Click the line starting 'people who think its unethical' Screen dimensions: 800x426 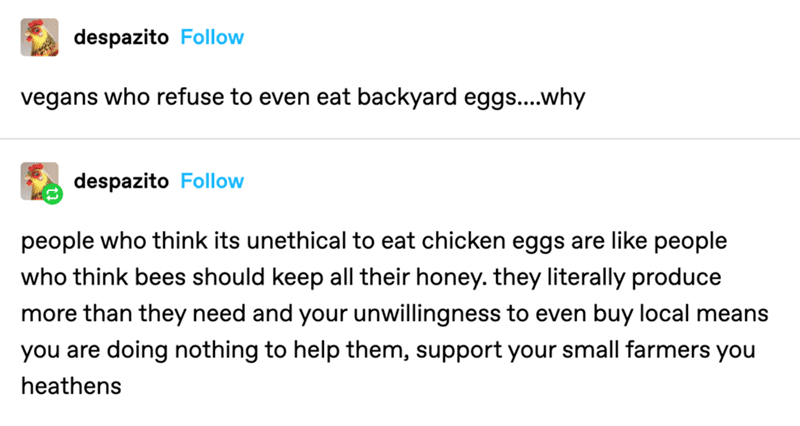[x=374, y=241]
